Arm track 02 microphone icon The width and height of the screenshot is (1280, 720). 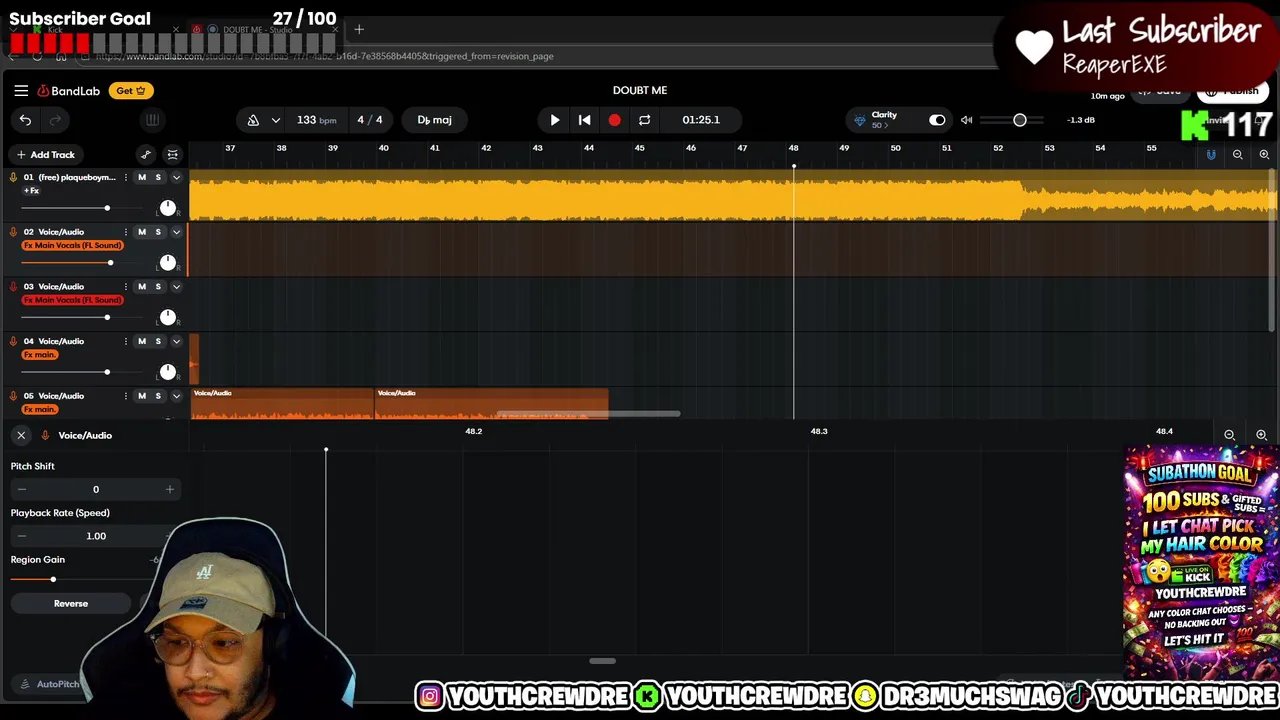[13, 232]
